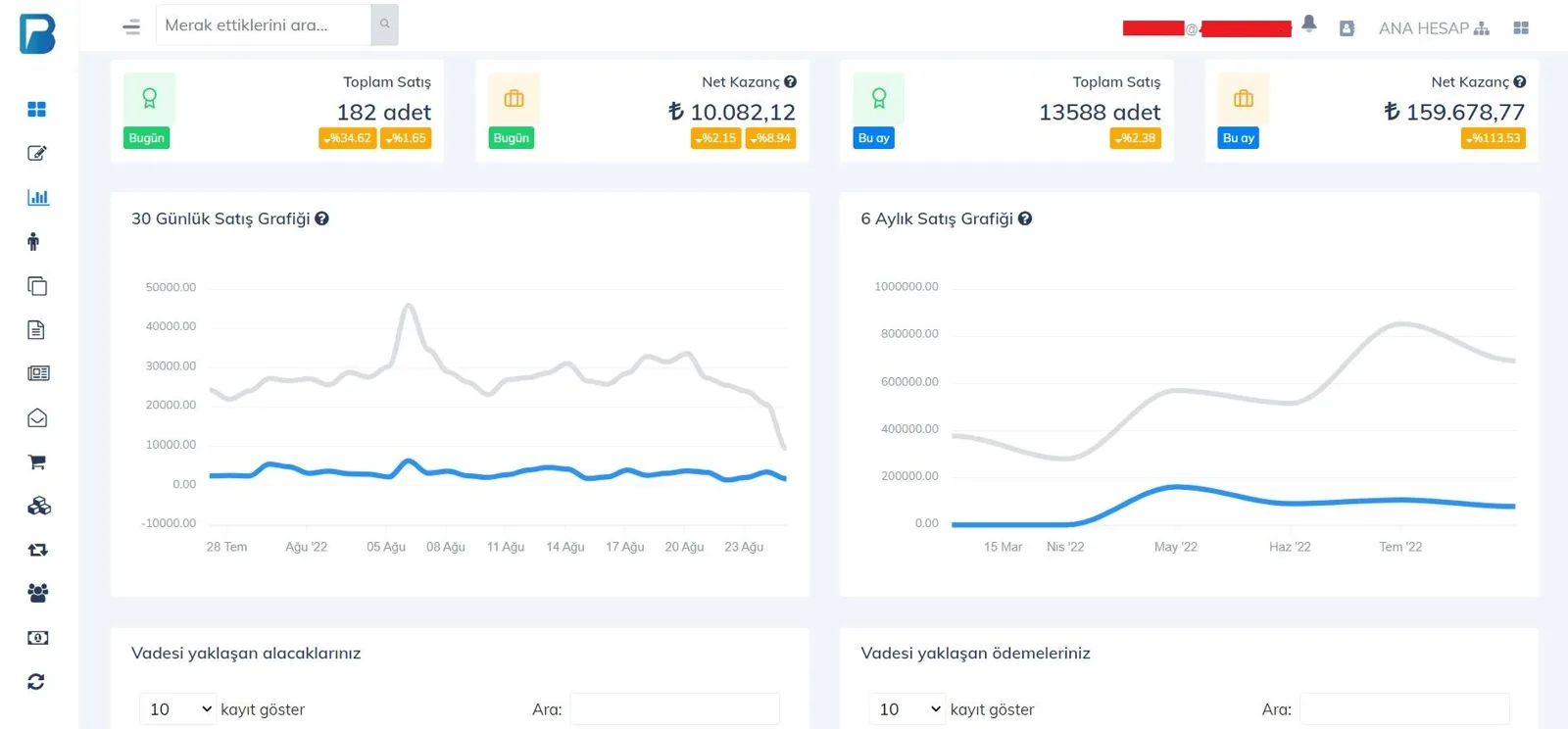Image resolution: width=1568 pixels, height=729 pixels.
Task: Open the apps grid icon in top-right header
Action: tap(1521, 28)
